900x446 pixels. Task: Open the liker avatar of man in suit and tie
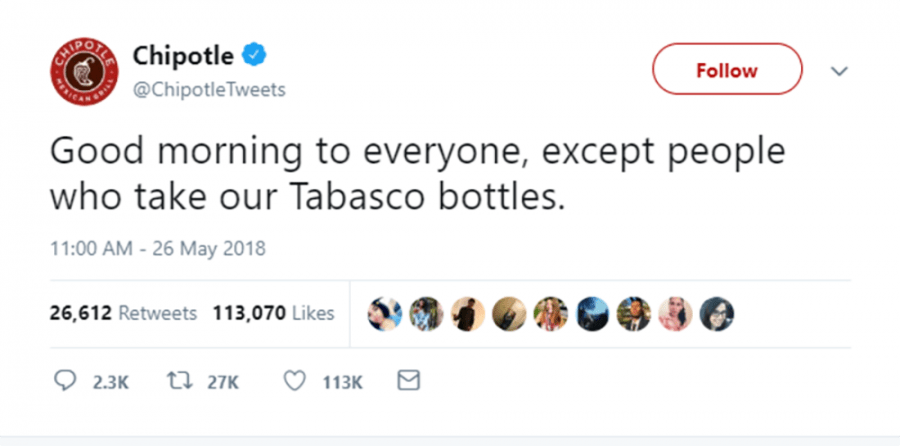tap(635, 313)
